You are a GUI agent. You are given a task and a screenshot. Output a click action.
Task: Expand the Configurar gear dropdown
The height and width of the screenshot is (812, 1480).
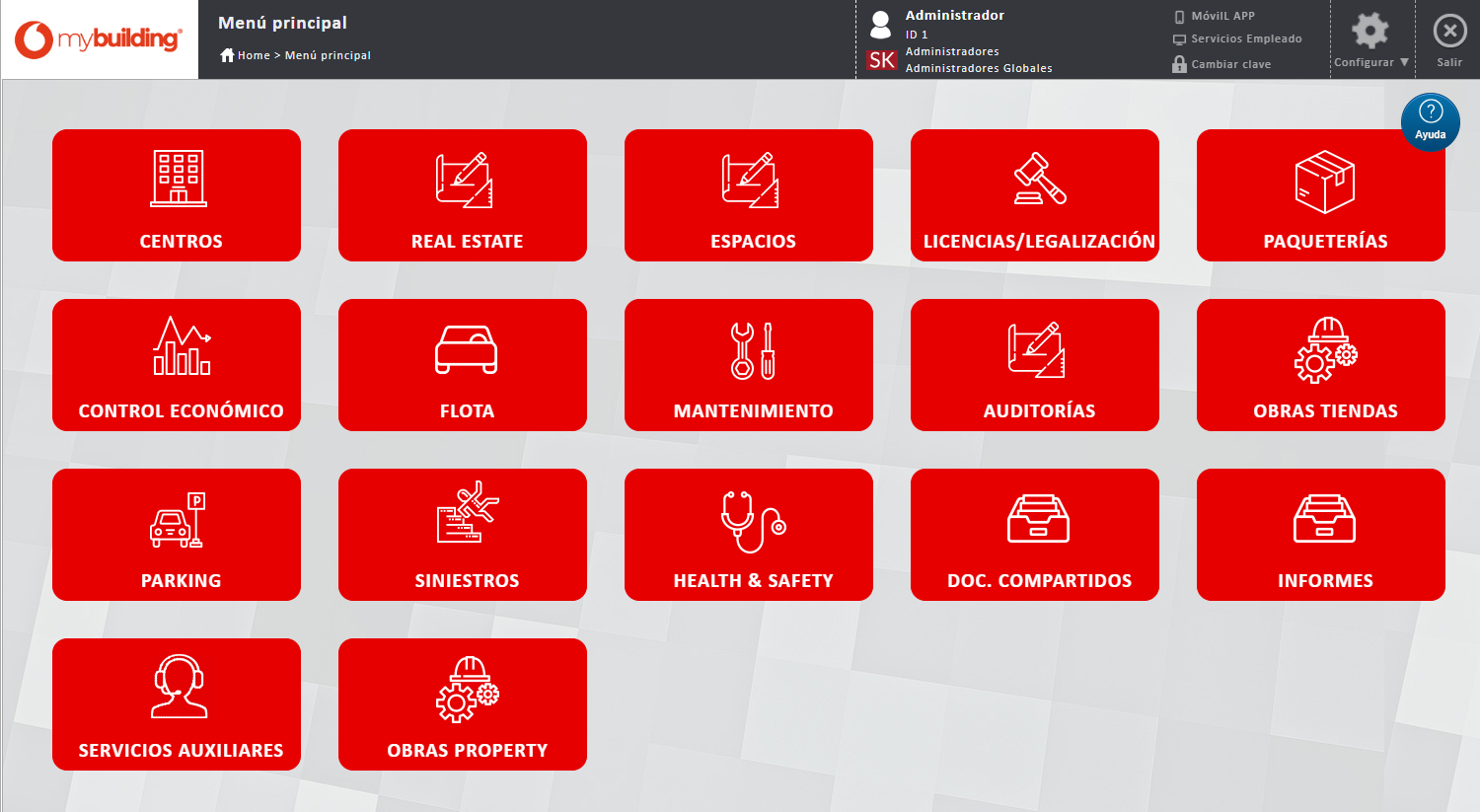[1370, 39]
